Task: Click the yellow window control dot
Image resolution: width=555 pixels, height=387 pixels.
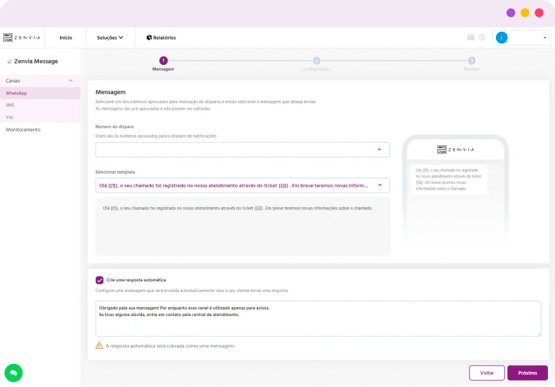Action: [x=525, y=13]
